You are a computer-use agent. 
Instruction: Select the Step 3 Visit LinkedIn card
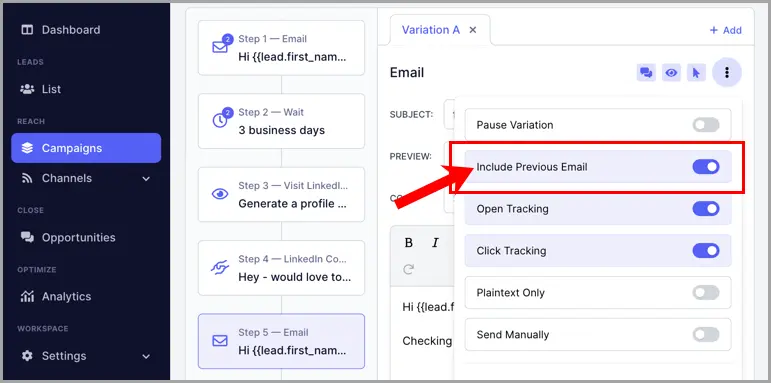[281, 195]
